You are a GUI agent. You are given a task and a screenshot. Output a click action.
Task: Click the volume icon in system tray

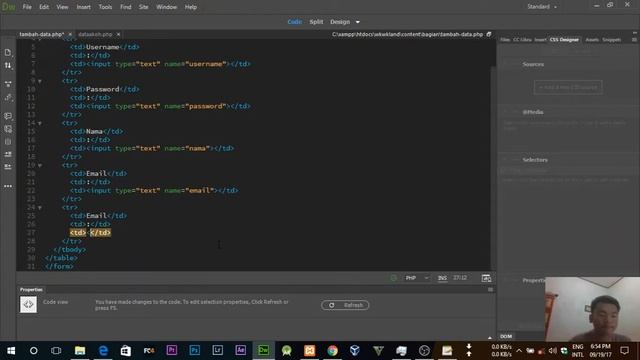click(553, 351)
